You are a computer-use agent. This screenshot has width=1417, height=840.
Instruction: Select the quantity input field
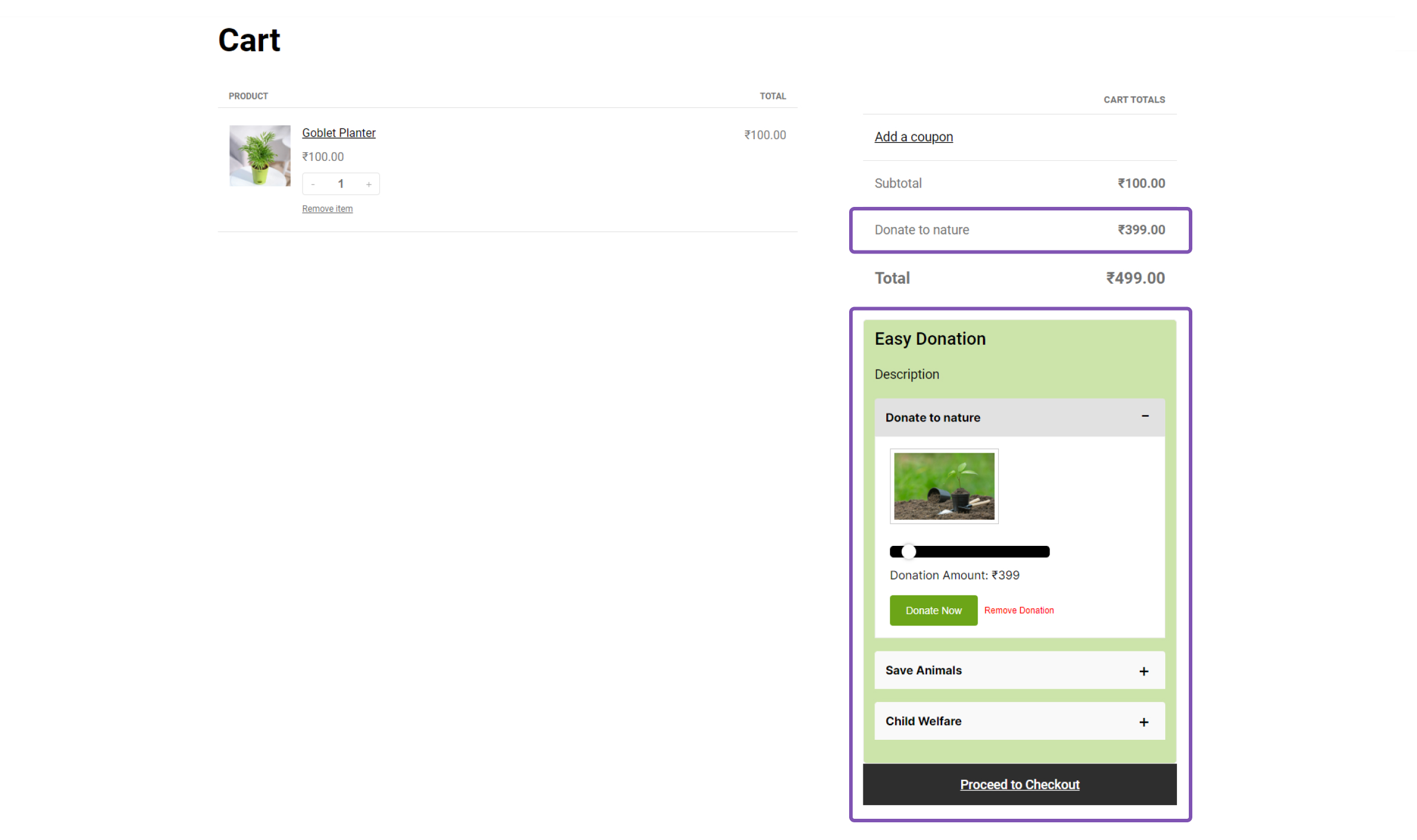(341, 183)
